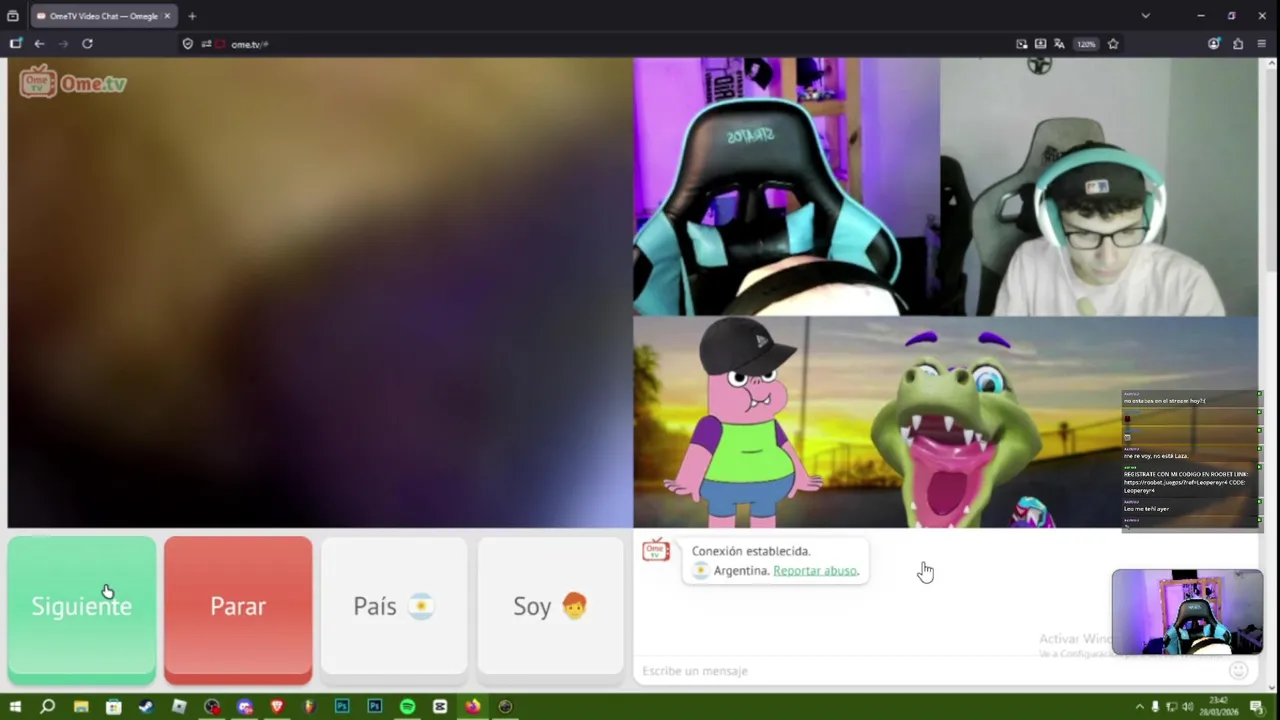
Task: Select the OmeTV Video Chat tab
Action: [103, 16]
